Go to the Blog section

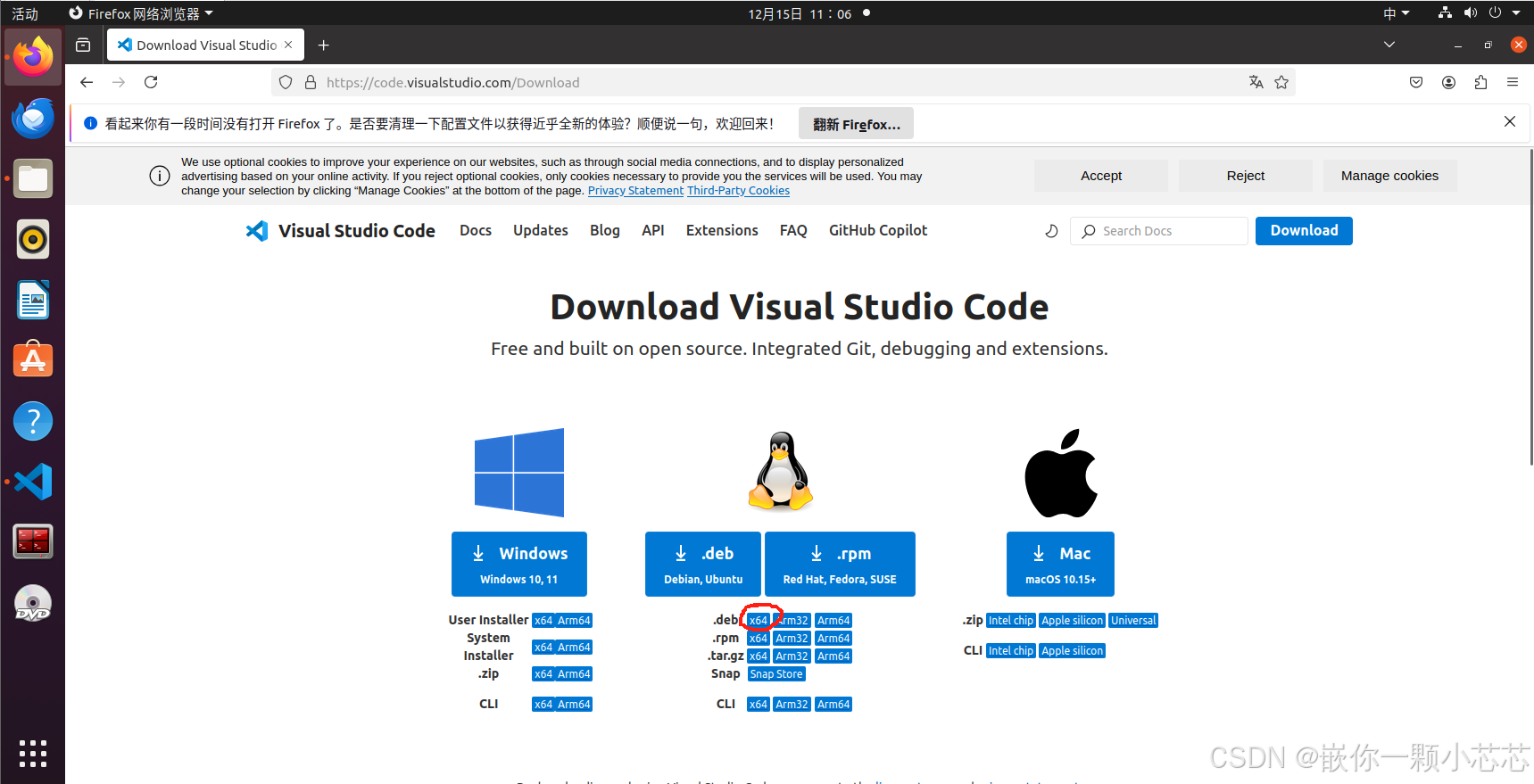tap(605, 230)
